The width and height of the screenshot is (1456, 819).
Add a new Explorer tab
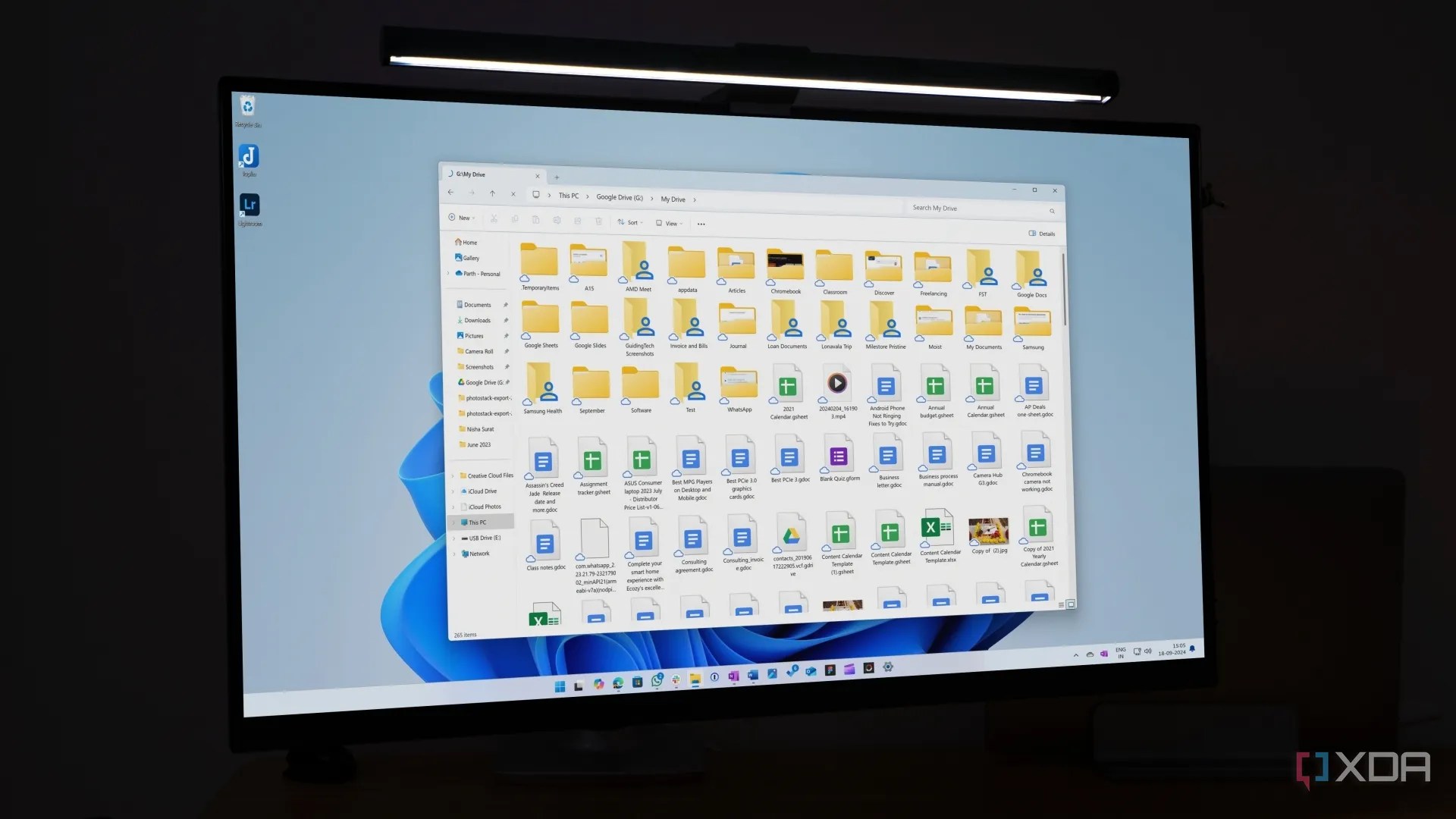[x=557, y=177]
